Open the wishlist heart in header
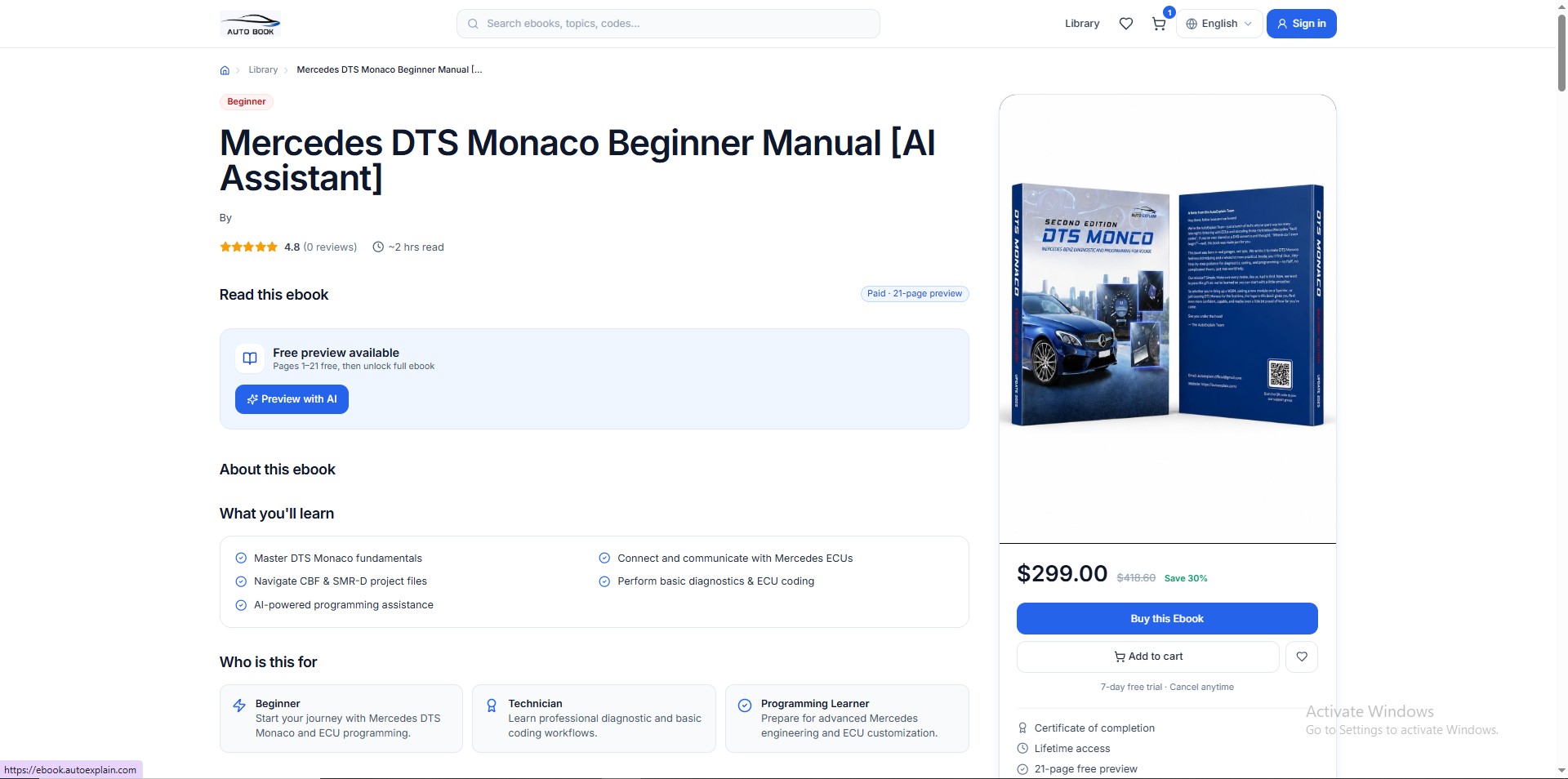1568x779 pixels. 1126,24
